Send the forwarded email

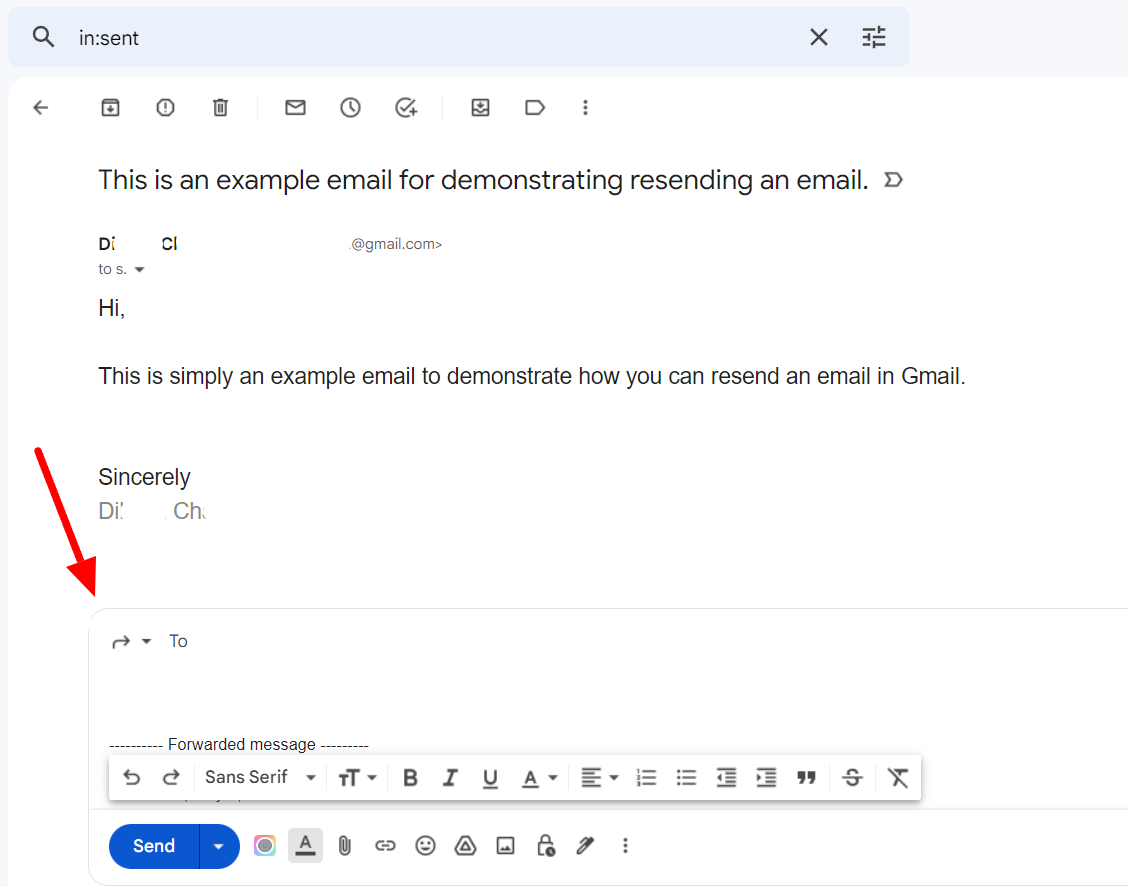[154, 846]
